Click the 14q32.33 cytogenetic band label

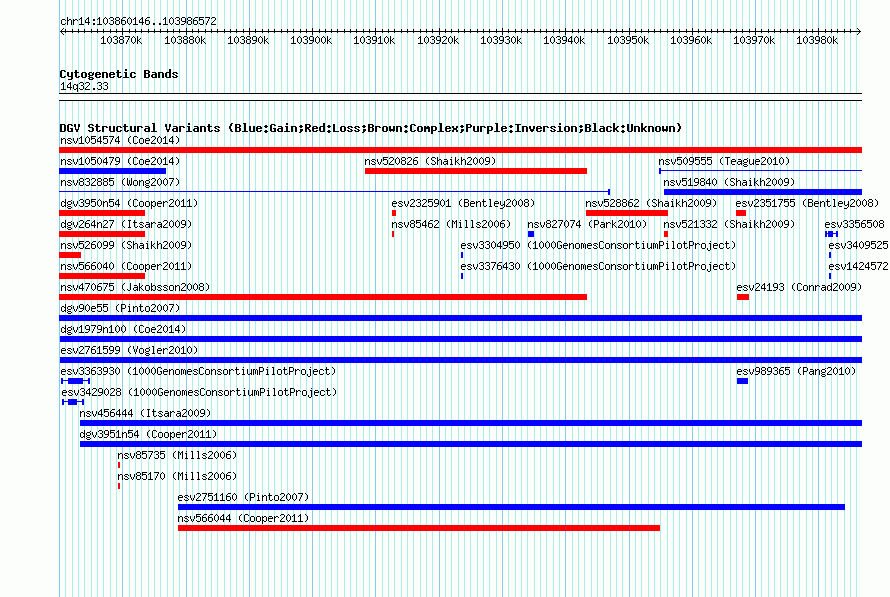[x=84, y=86]
